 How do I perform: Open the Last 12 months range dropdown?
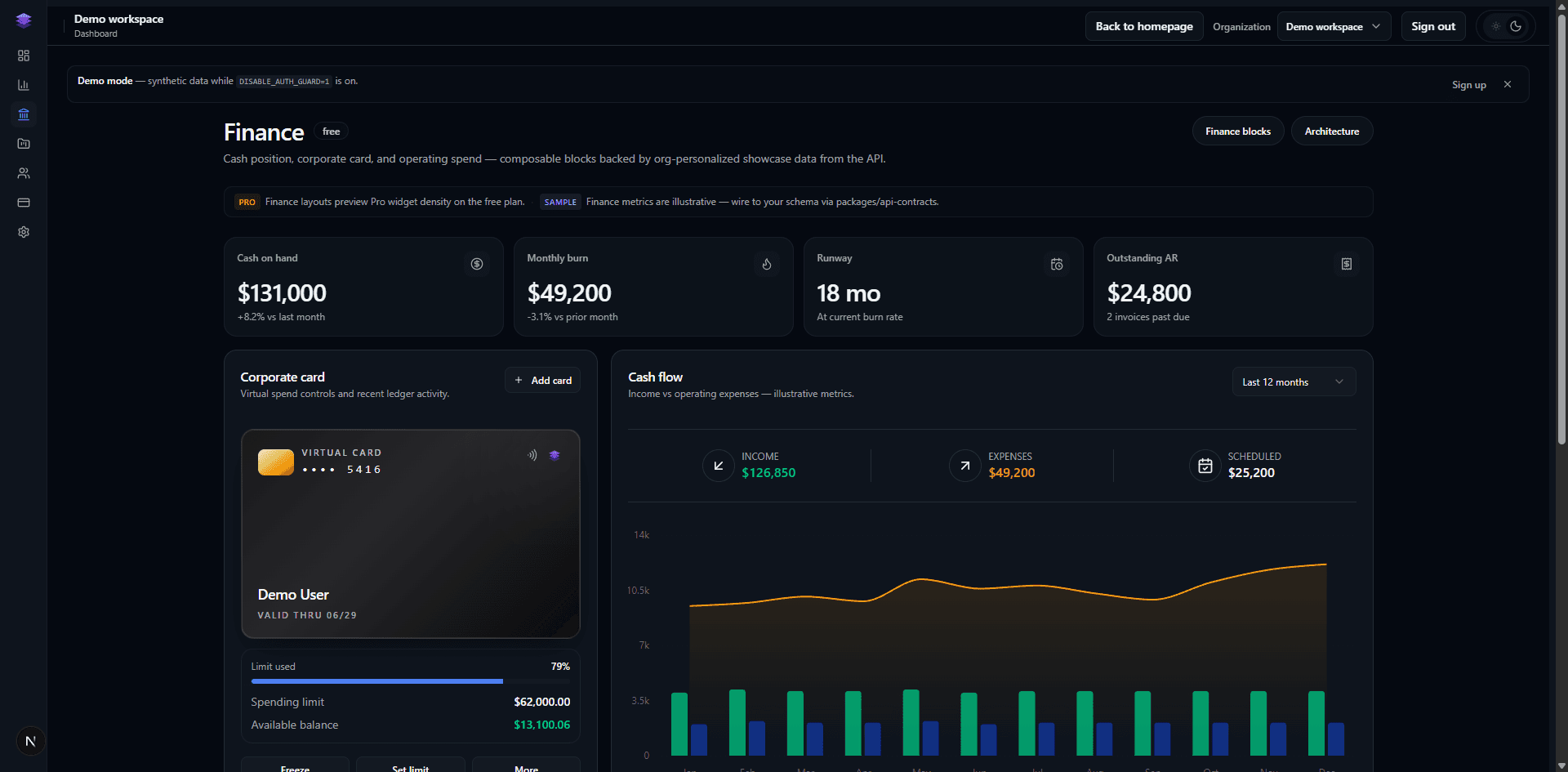(1294, 382)
